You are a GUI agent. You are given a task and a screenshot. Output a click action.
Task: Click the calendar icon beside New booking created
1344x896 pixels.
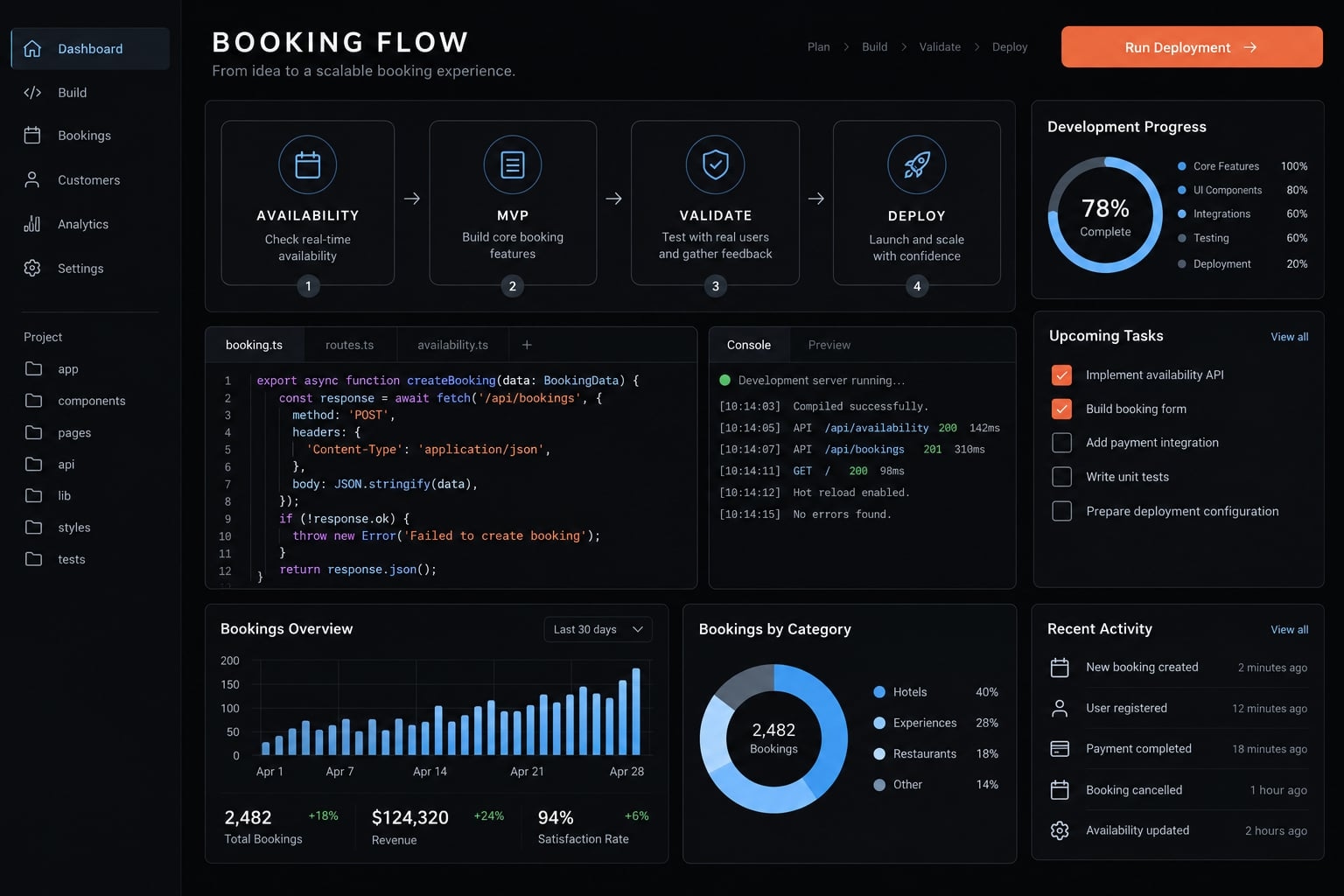click(1060, 668)
